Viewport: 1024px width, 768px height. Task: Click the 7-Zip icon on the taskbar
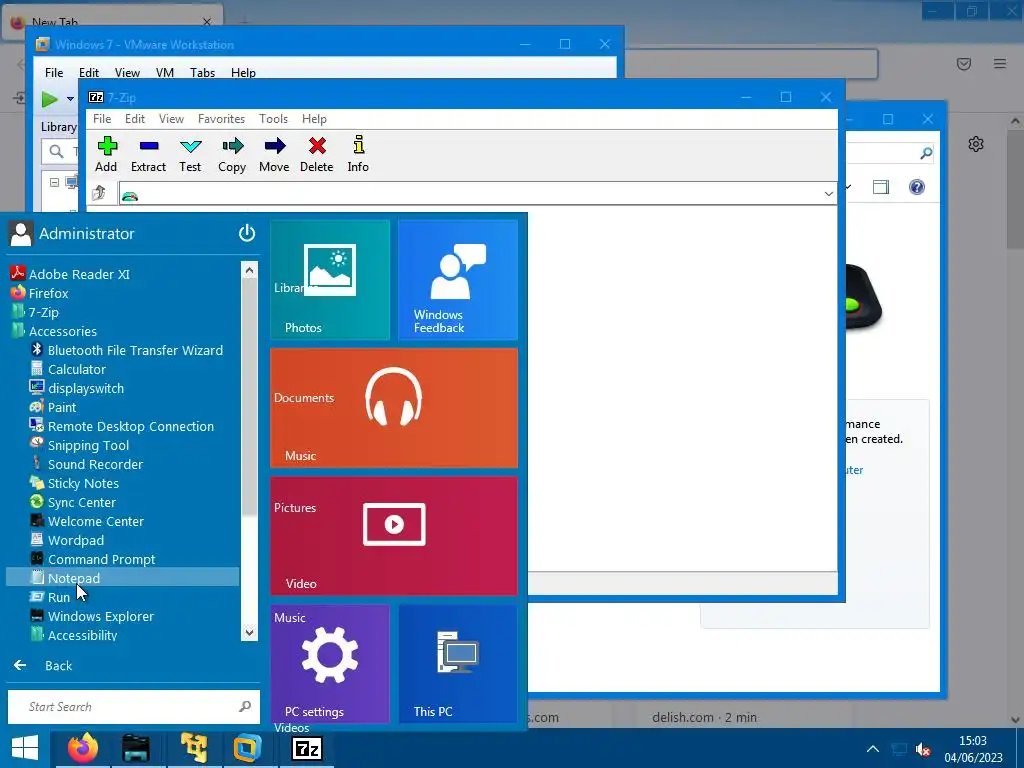307,748
